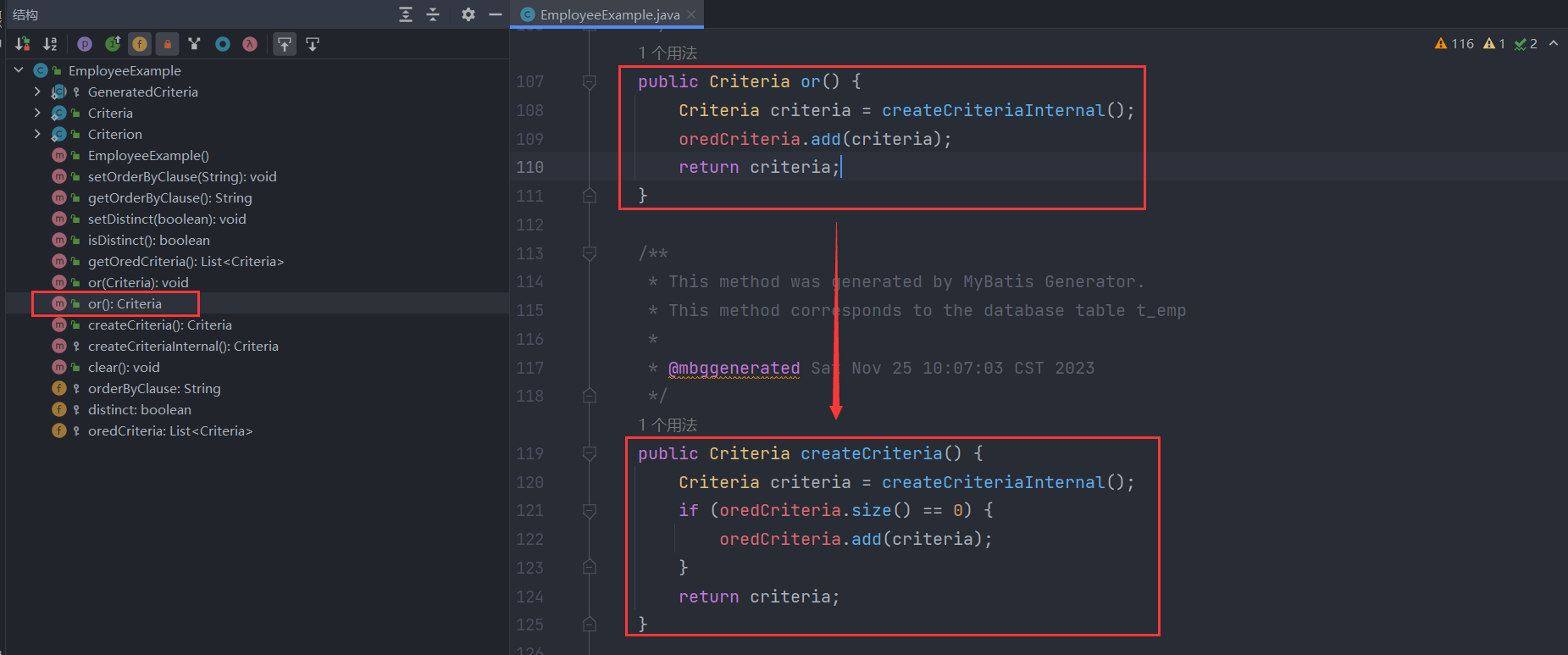The height and width of the screenshot is (655, 1568).
Task: Hide the structure panel with minus icon
Action: (x=496, y=14)
